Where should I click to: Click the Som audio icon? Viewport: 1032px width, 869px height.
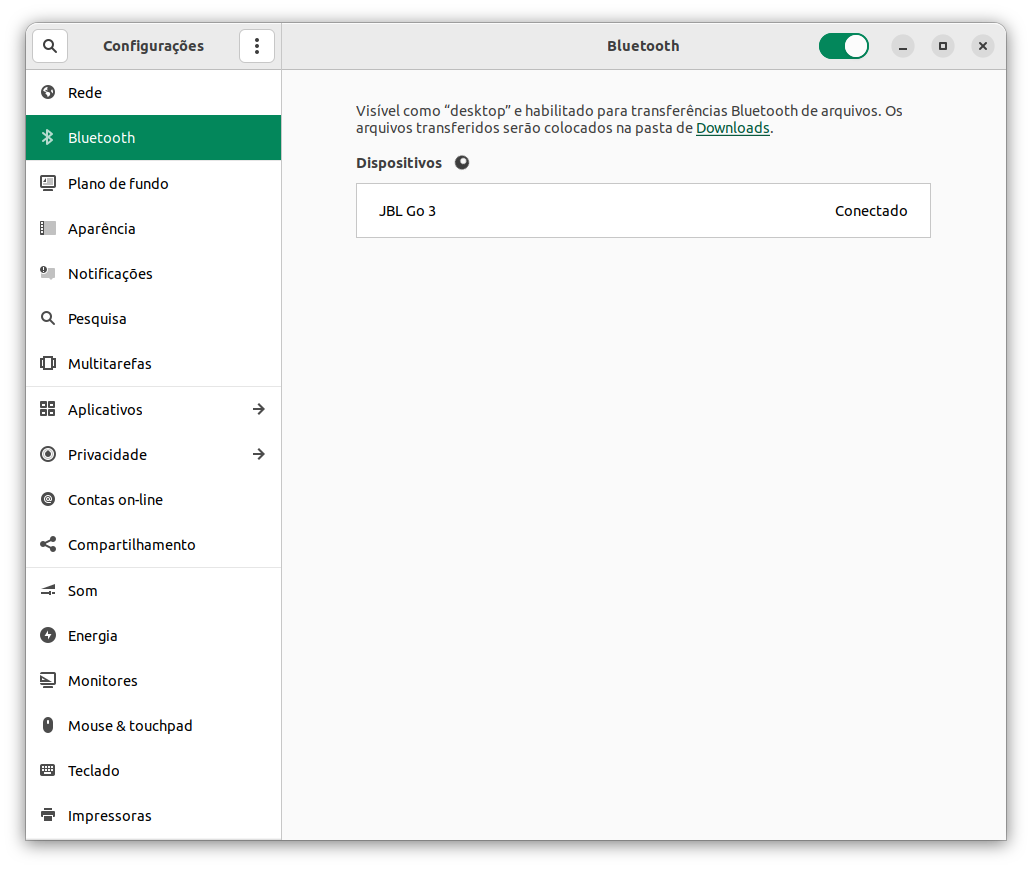pos(48,590)
